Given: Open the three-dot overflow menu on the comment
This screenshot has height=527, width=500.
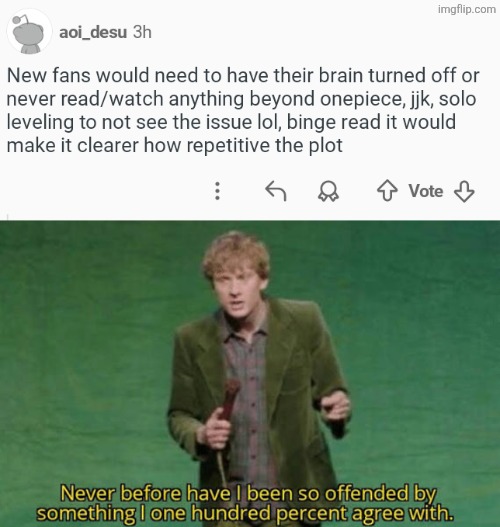Looking at the screenshot, I should tap(217, 191).
